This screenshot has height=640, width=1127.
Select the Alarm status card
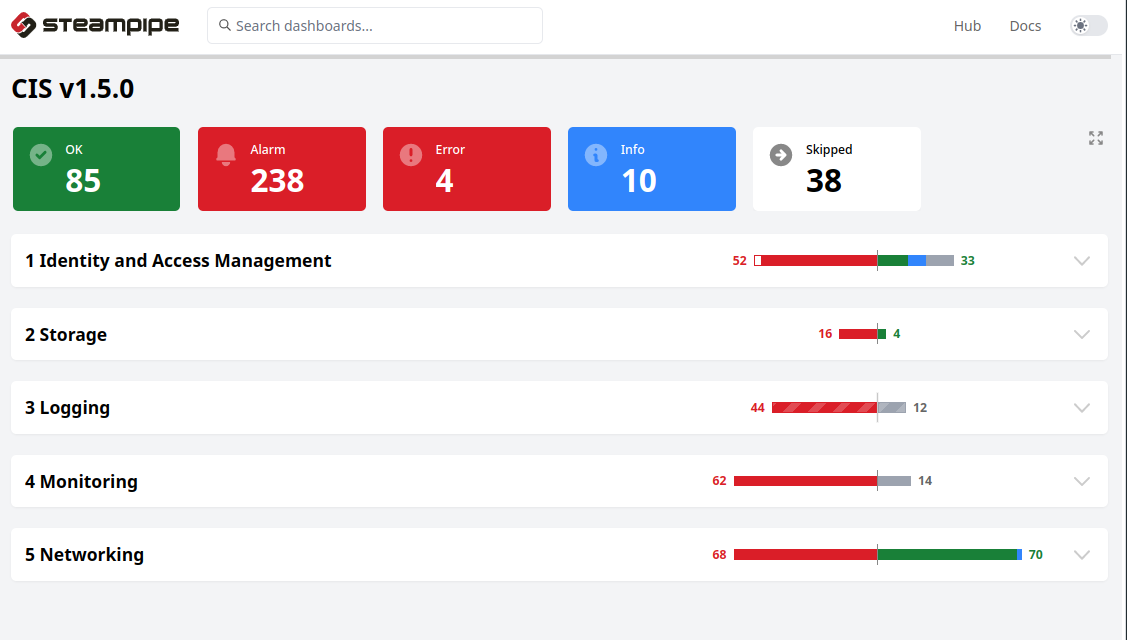tap(281, 169)
